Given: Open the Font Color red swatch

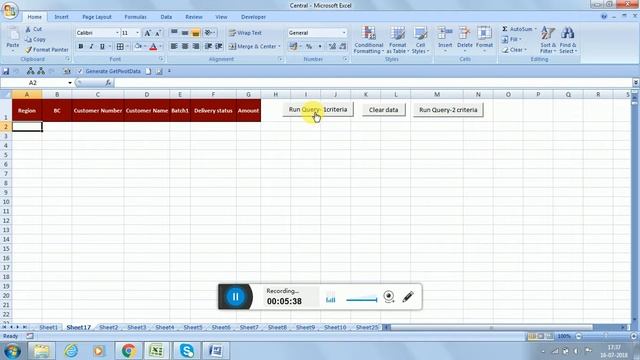Looking at the screenshot, I should 153,47.
